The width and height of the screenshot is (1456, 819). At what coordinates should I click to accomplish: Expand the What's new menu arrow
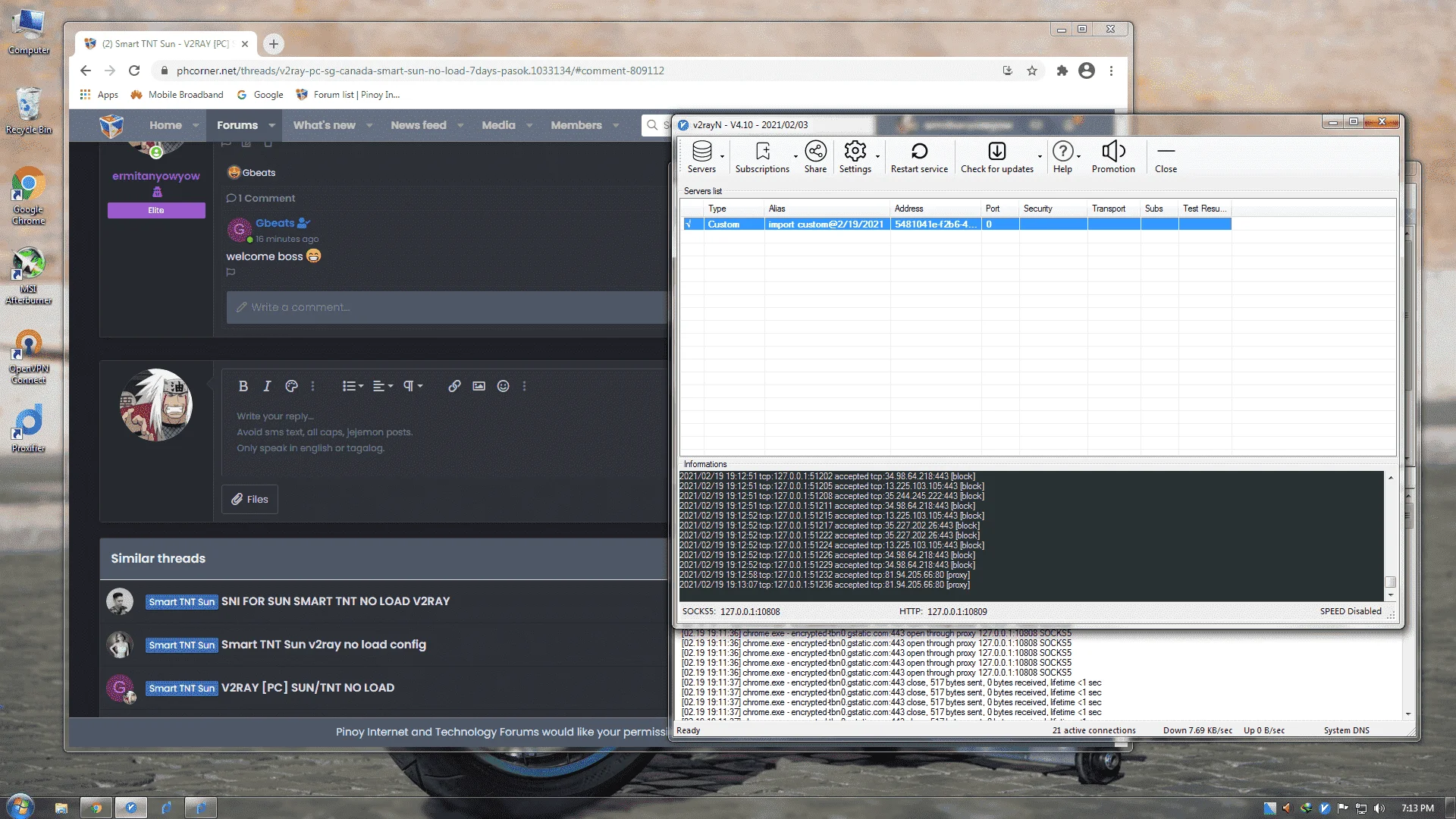369,125
